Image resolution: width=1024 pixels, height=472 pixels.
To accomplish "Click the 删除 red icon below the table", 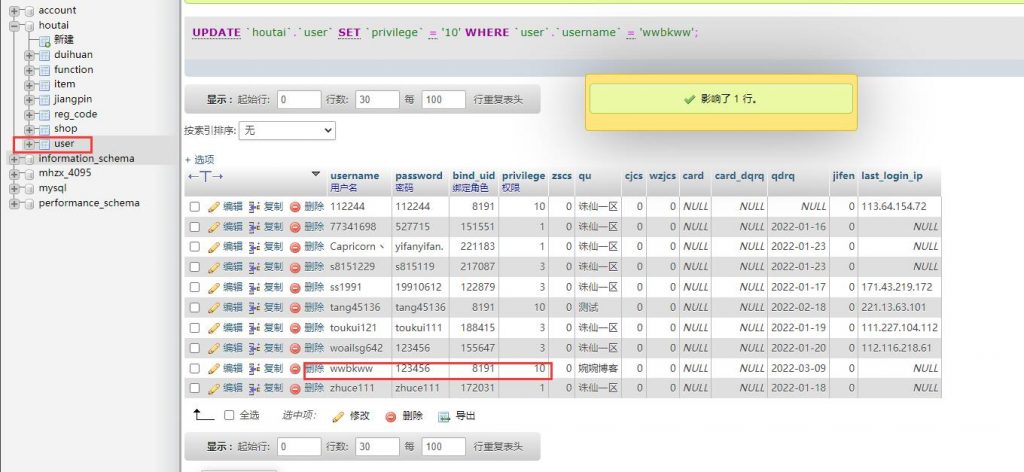I will [x=391, y=417].
